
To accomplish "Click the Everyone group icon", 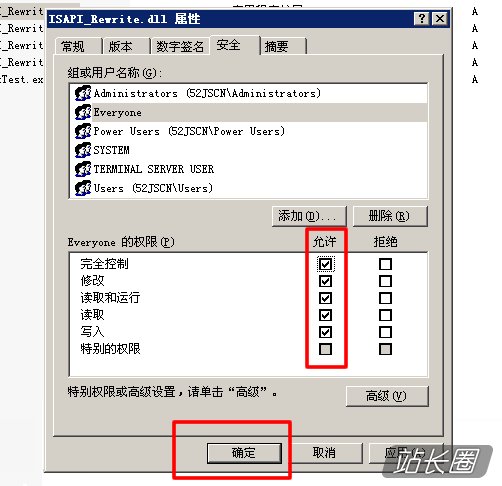I will click(83, 112).
